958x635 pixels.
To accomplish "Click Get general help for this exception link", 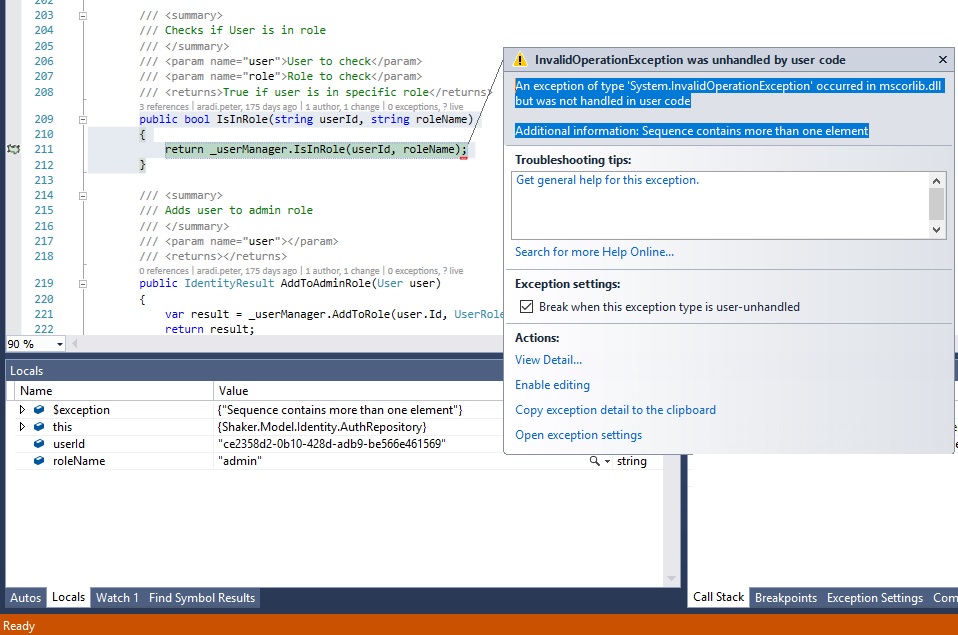I will [x=607, y=180].
